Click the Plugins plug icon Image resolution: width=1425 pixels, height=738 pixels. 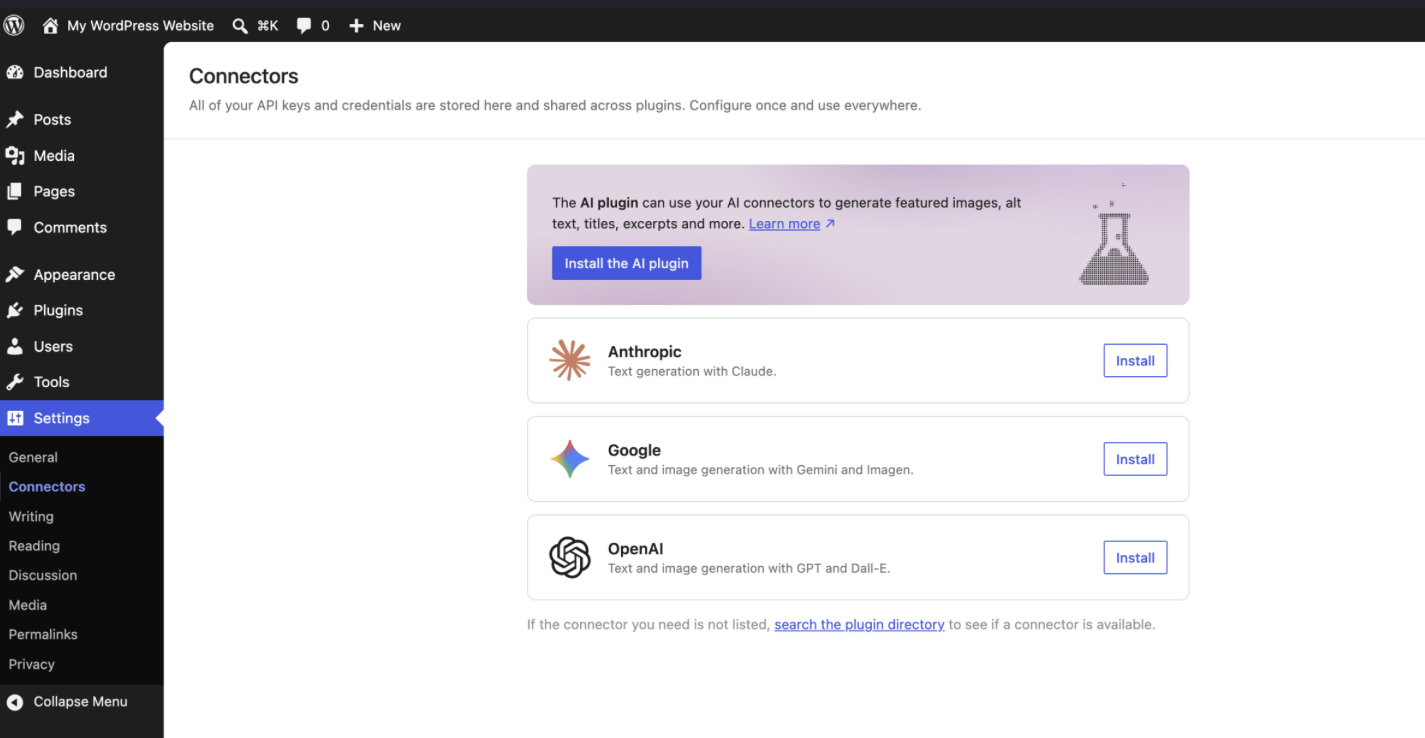tap(15, 310)
